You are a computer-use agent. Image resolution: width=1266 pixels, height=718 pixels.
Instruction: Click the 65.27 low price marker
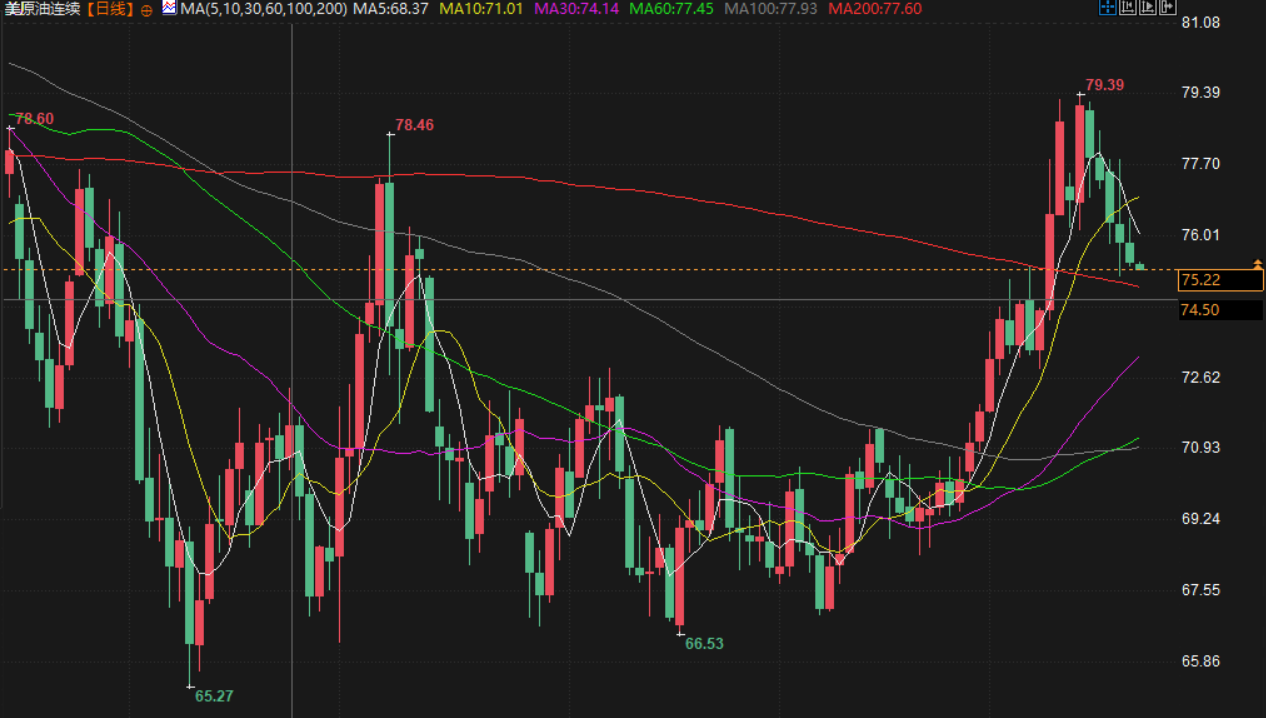pos(214,696)
